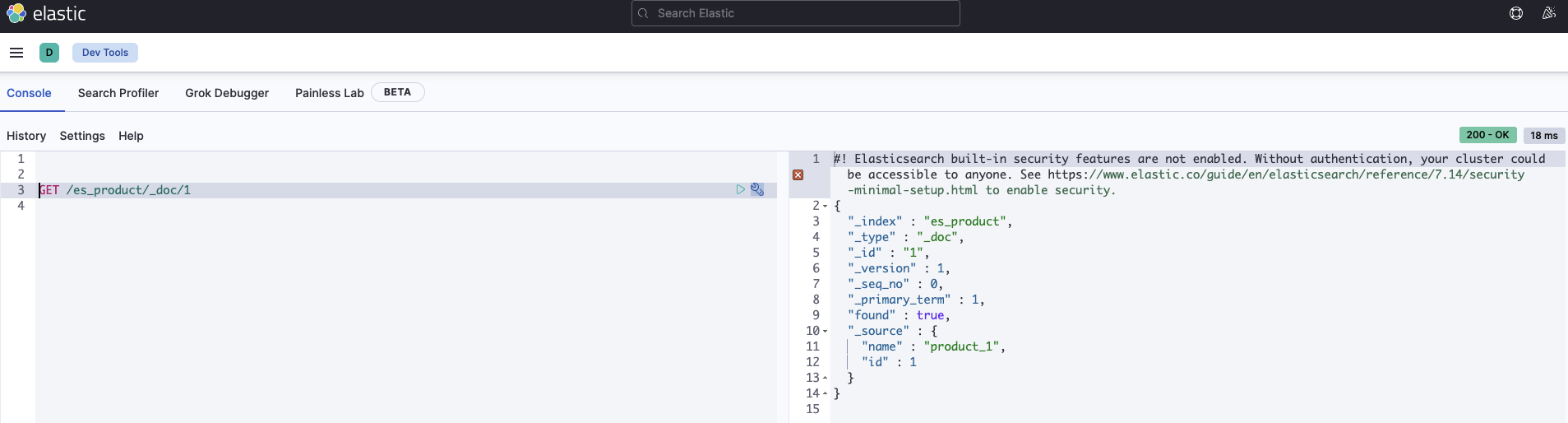Click the red warning marker in the response gutter
Image resolution: width=1568 pixels, height=423 pixels.
coord(798,174)
